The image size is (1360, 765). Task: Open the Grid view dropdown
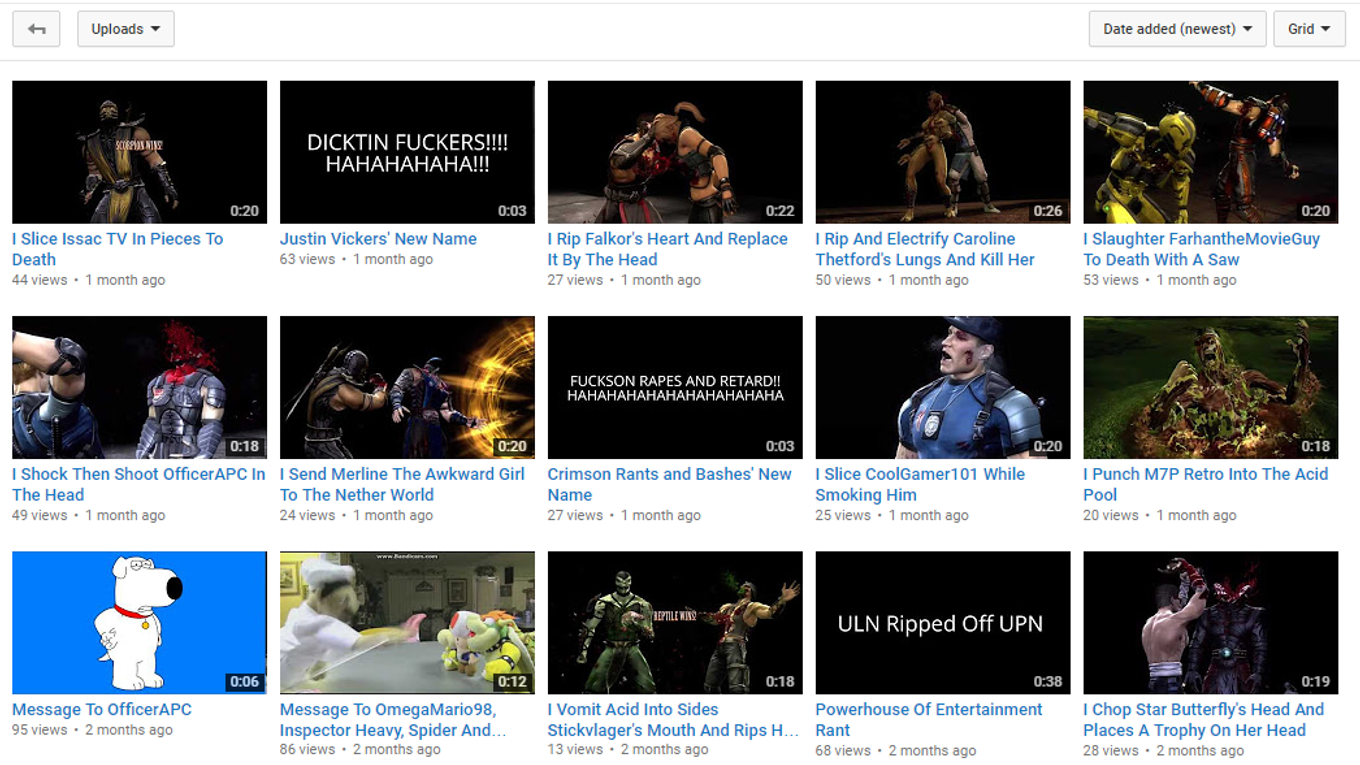[1308, 29]
